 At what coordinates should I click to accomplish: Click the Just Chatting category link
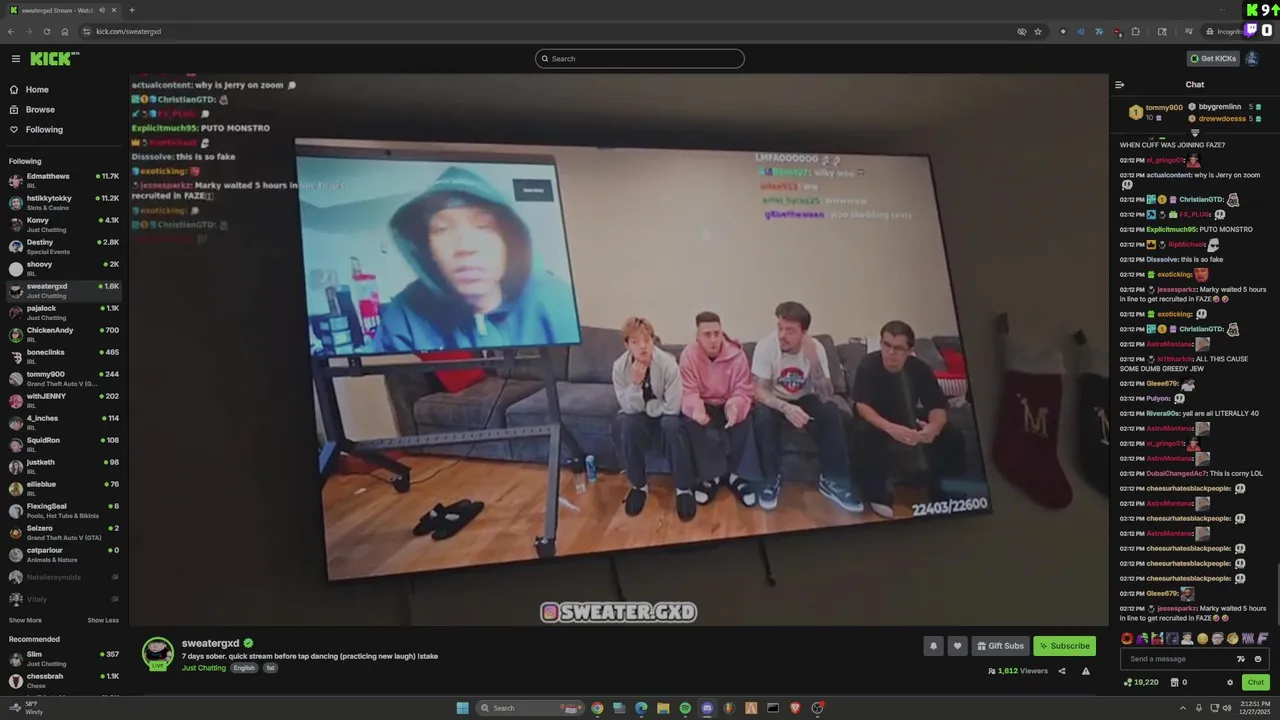[x=204, y=668]
